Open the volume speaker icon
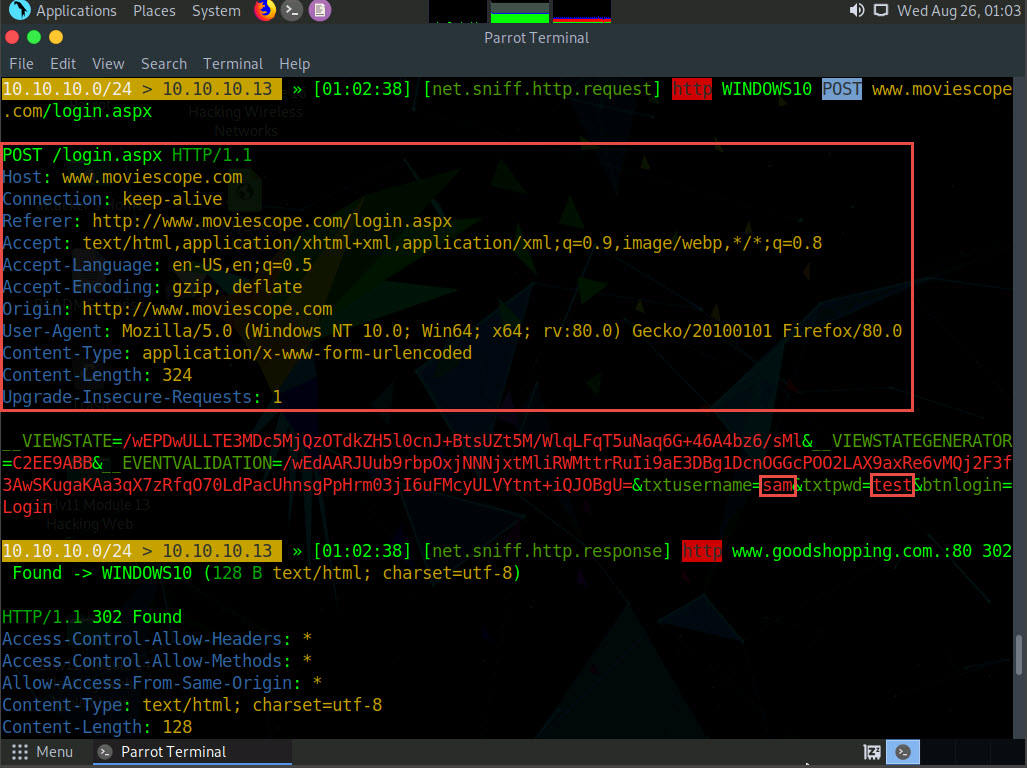The height and width of the screenshot is (768, 1027). pyautogui.click(x=857, y=10)
